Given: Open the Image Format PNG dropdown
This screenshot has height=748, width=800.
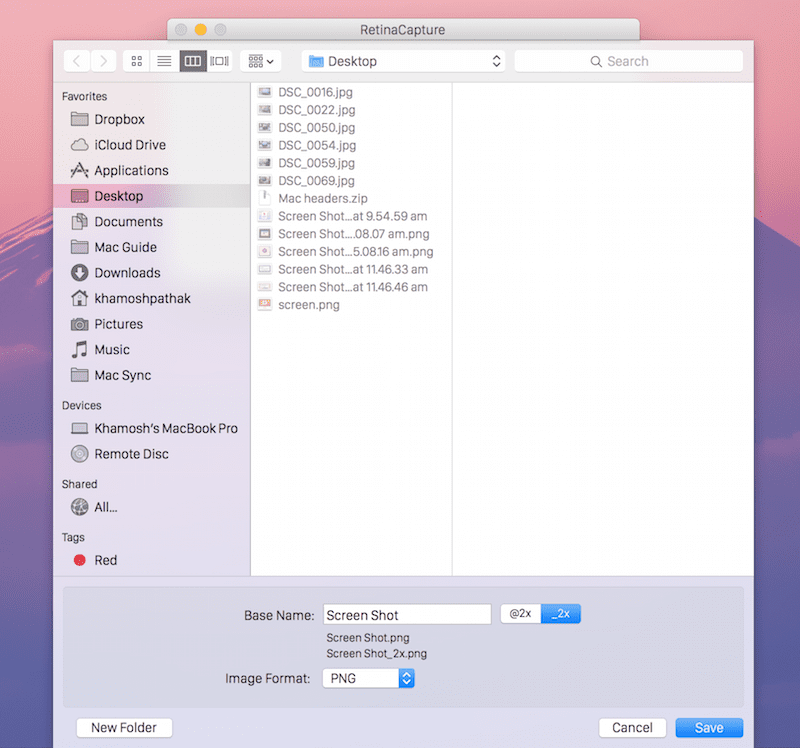Looking at the screenshot, I should point(368,679).
